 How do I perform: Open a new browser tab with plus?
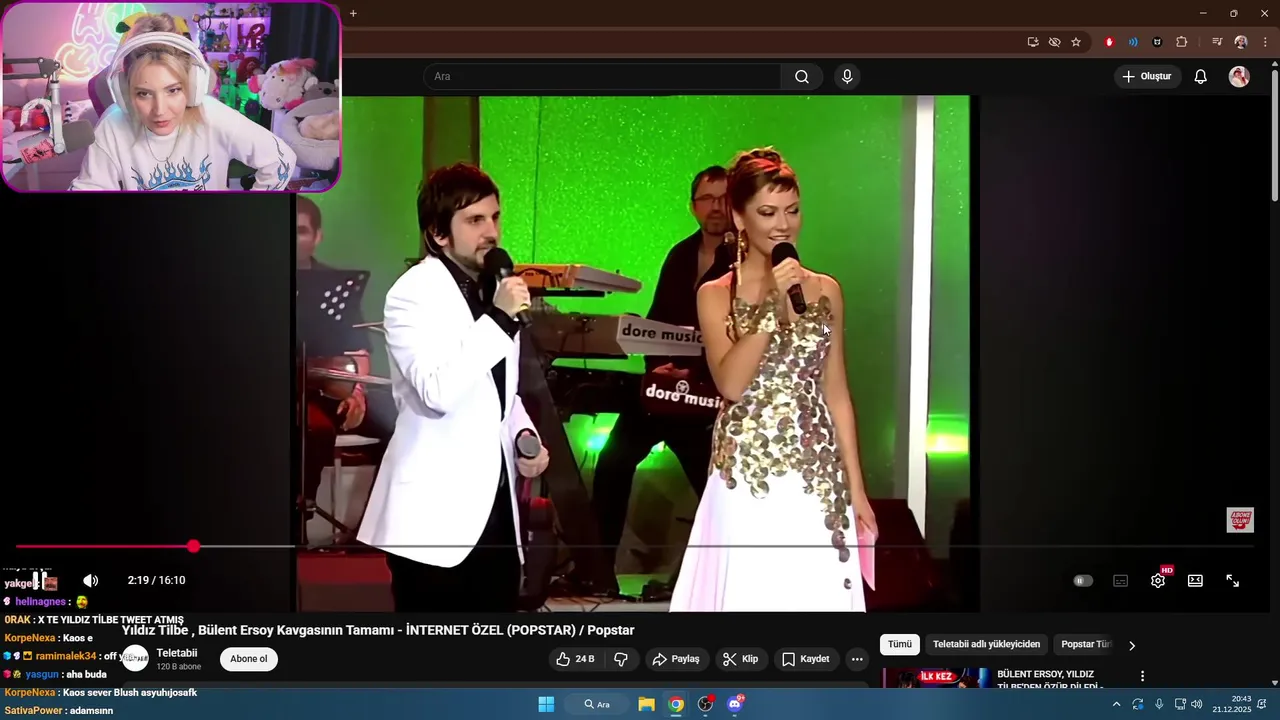[x=353, y=13]
